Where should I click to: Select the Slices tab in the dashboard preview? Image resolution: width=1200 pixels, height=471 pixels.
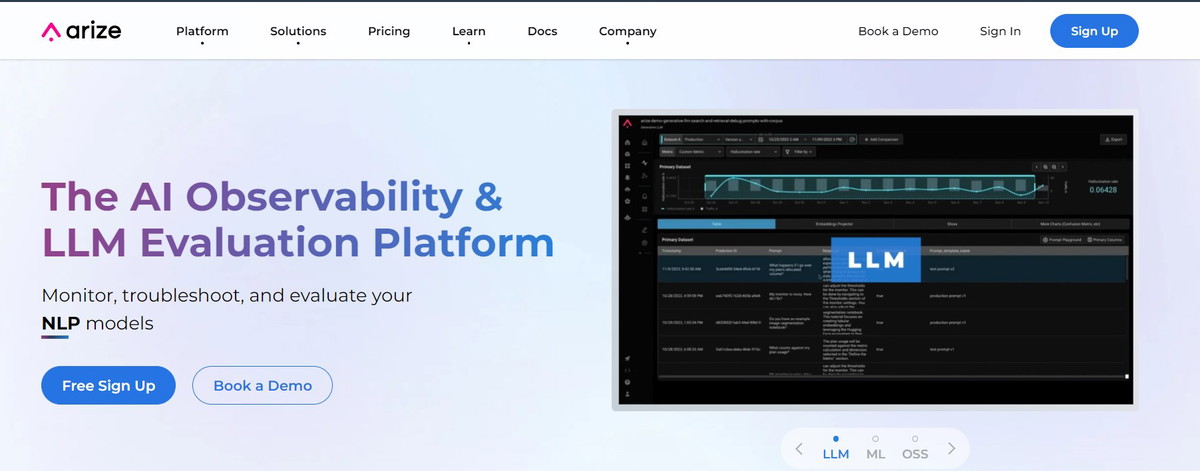[952, 225]
